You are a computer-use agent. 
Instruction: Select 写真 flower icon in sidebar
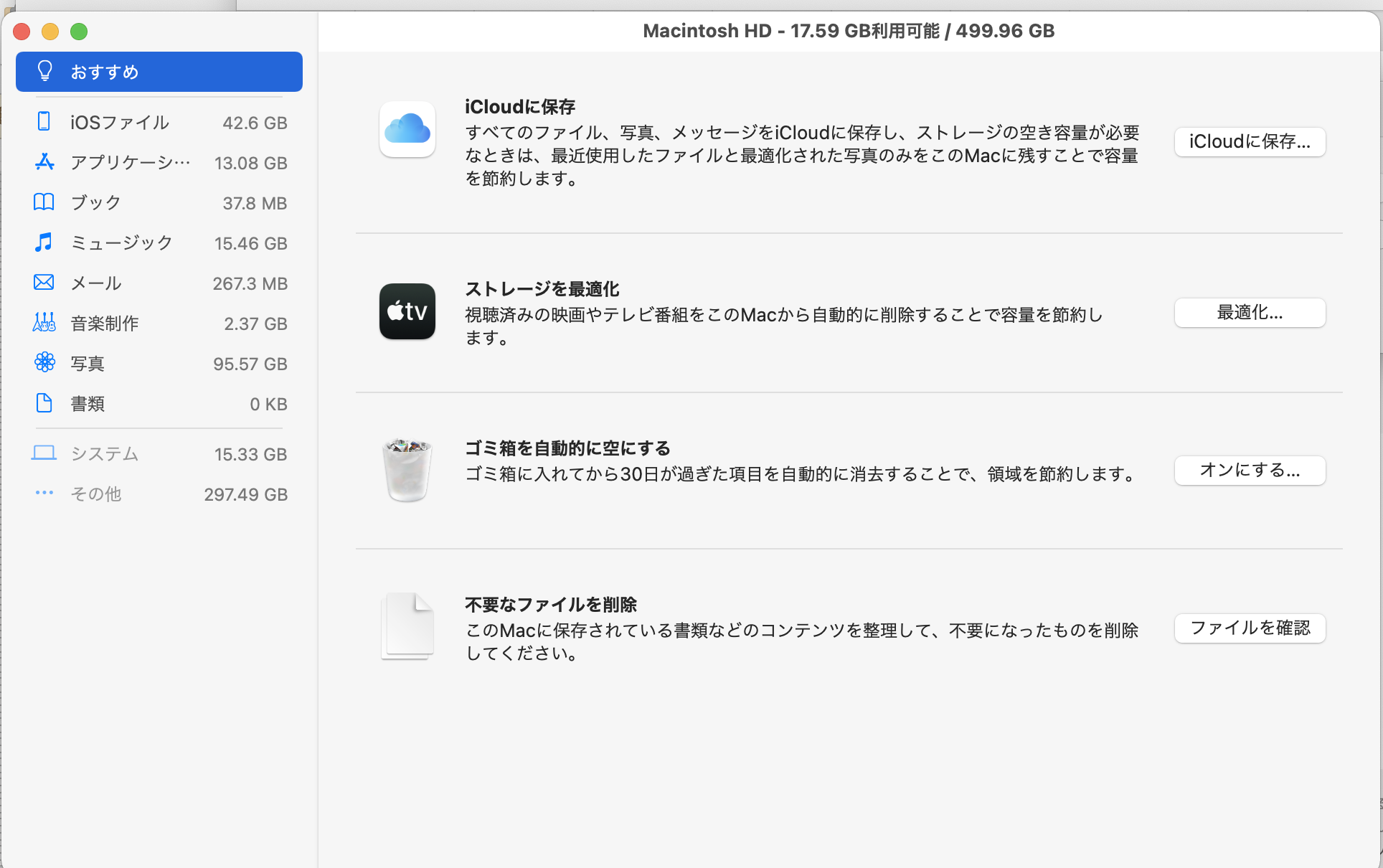pos(44,363)
